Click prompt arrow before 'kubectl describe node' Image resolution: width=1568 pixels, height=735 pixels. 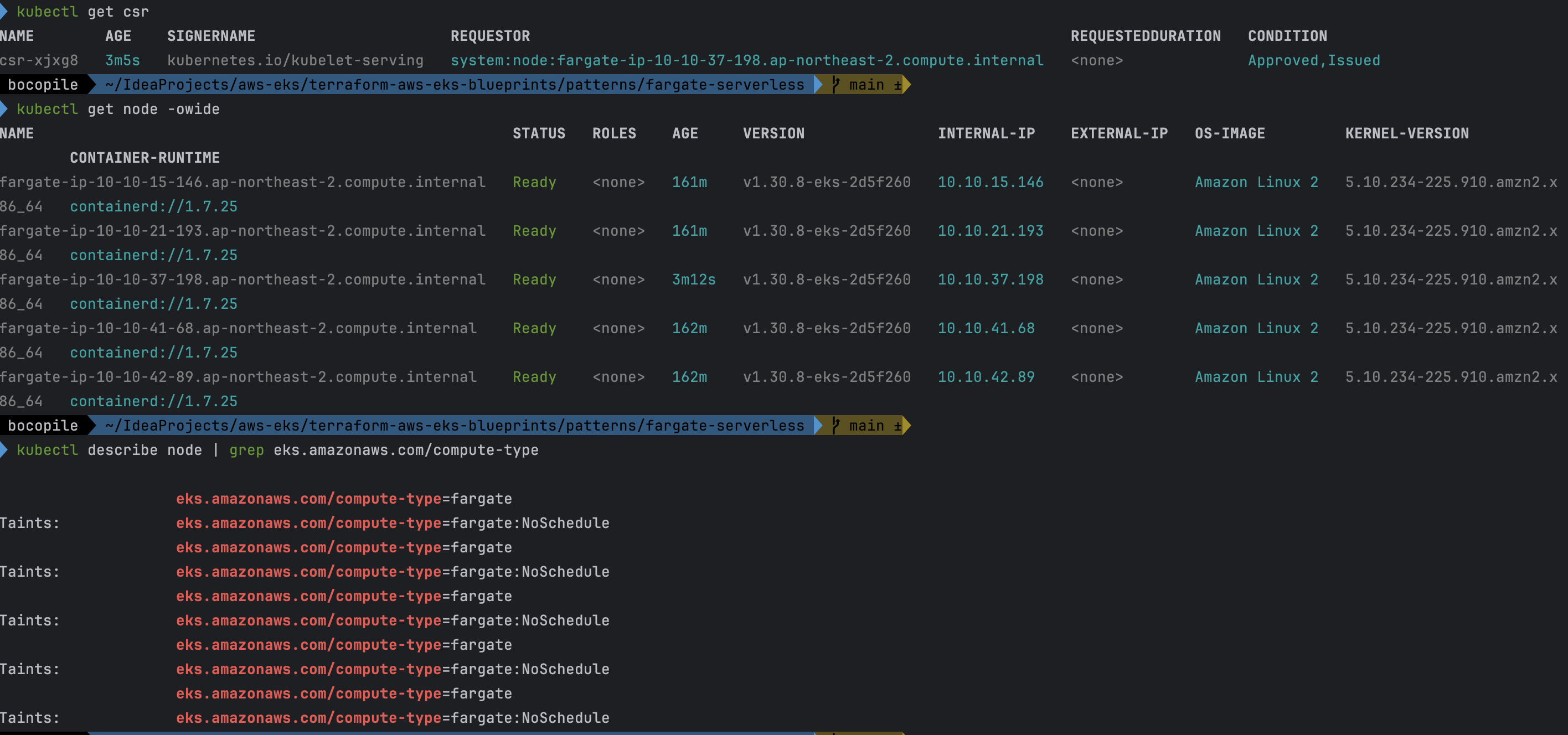[4, 449]
